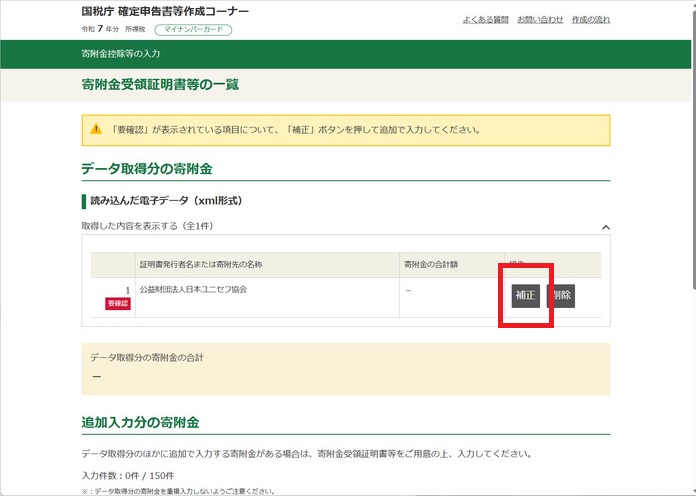Screen dimensions: 696x496
Task: Open the よくある質問 link
Action: pyautogui.click(x=485, y=20)
